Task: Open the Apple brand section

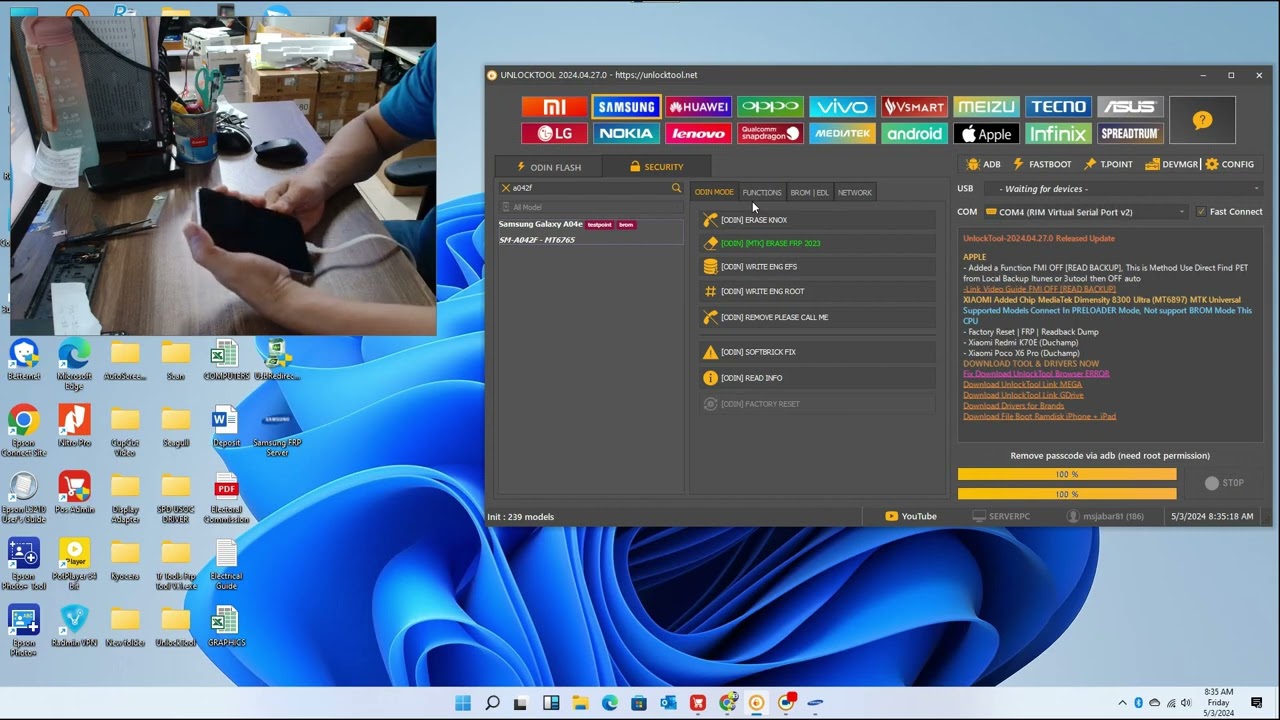Action: coord(986,133)
